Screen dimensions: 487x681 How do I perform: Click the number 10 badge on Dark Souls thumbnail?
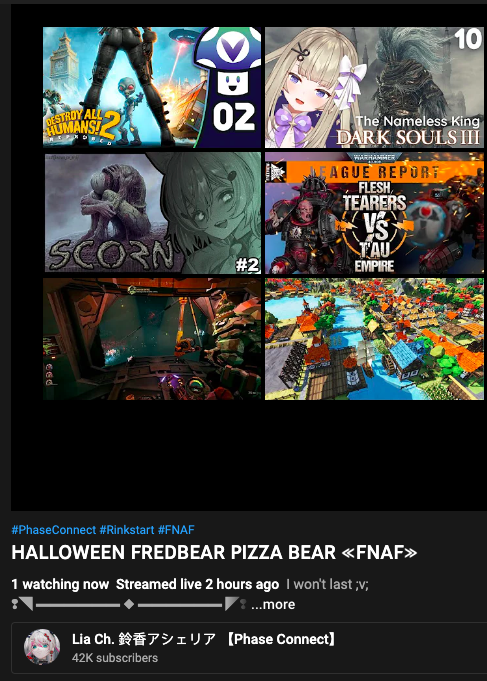point(468,39)
